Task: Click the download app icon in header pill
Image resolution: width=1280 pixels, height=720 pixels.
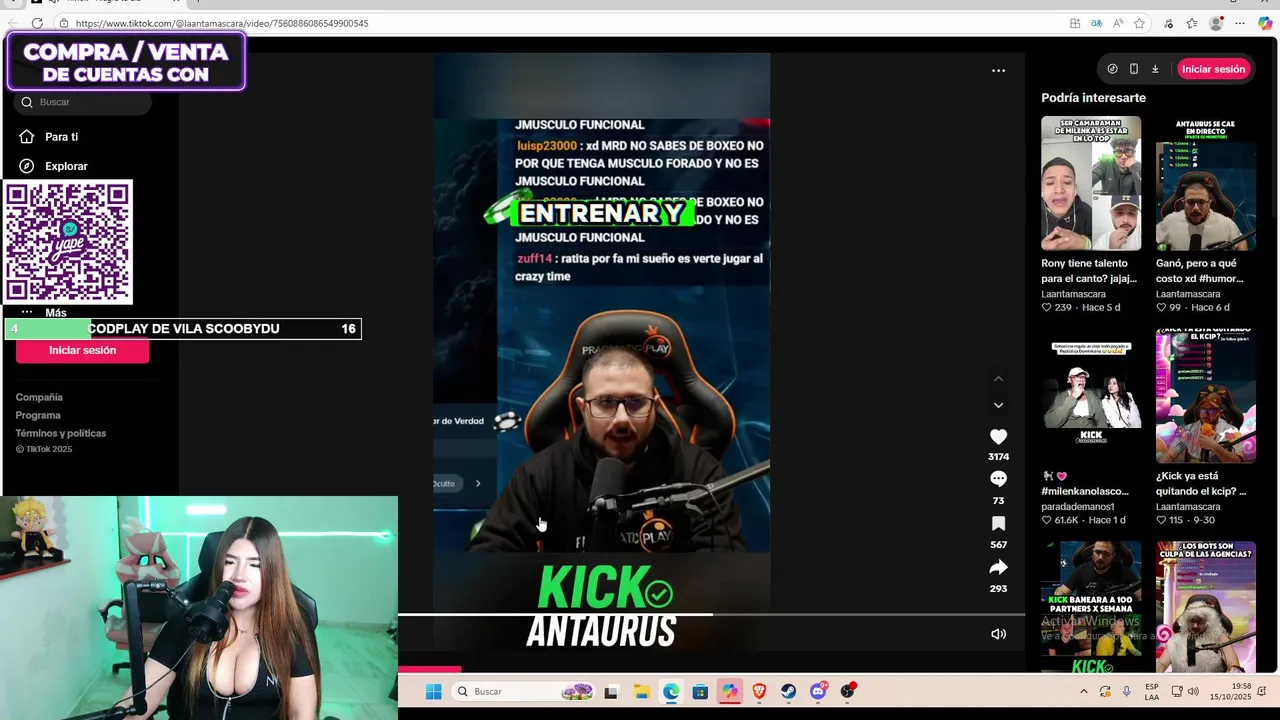Action: (x=1155, y=69)
